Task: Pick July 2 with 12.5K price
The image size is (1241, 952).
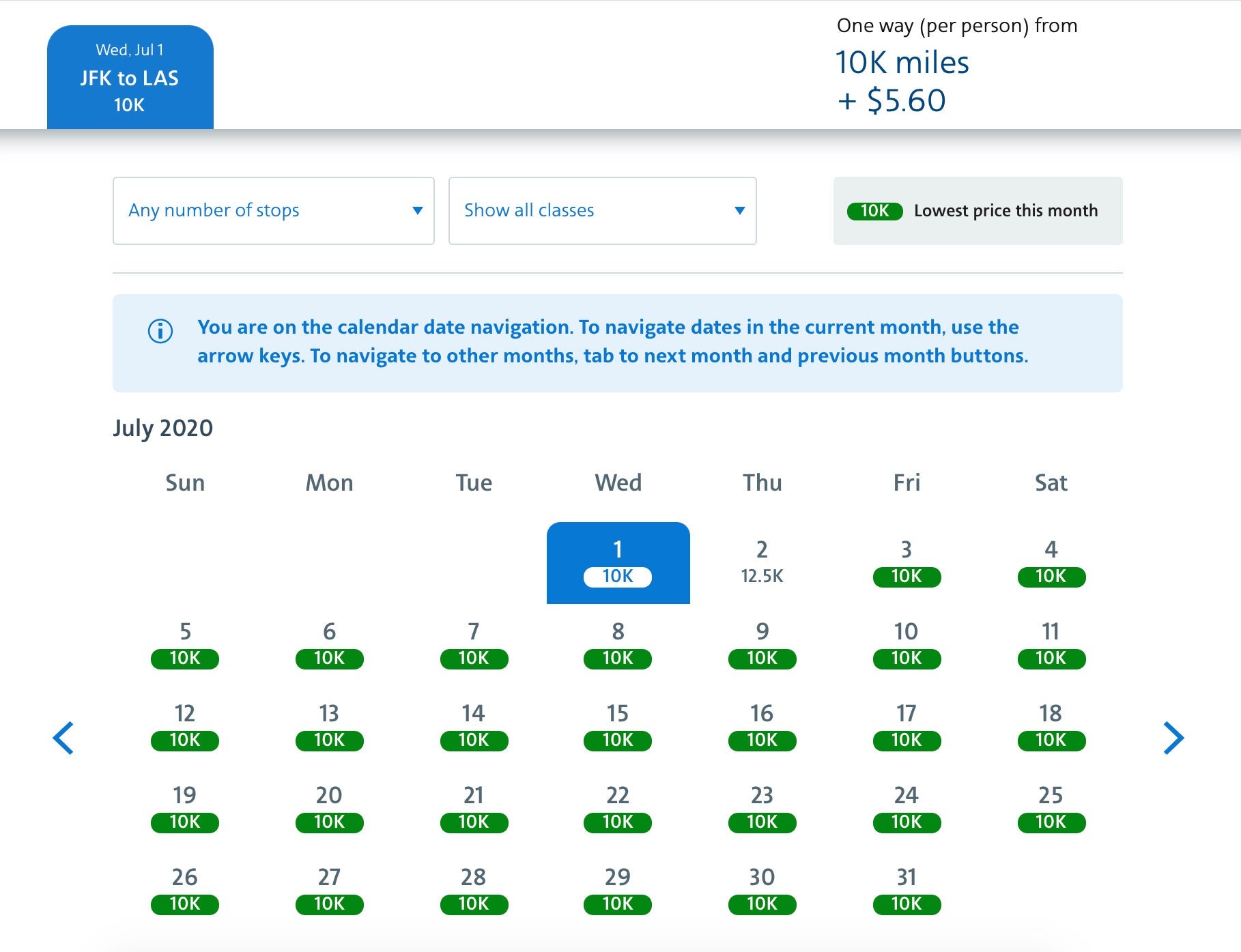Action: tap(762, 562)
